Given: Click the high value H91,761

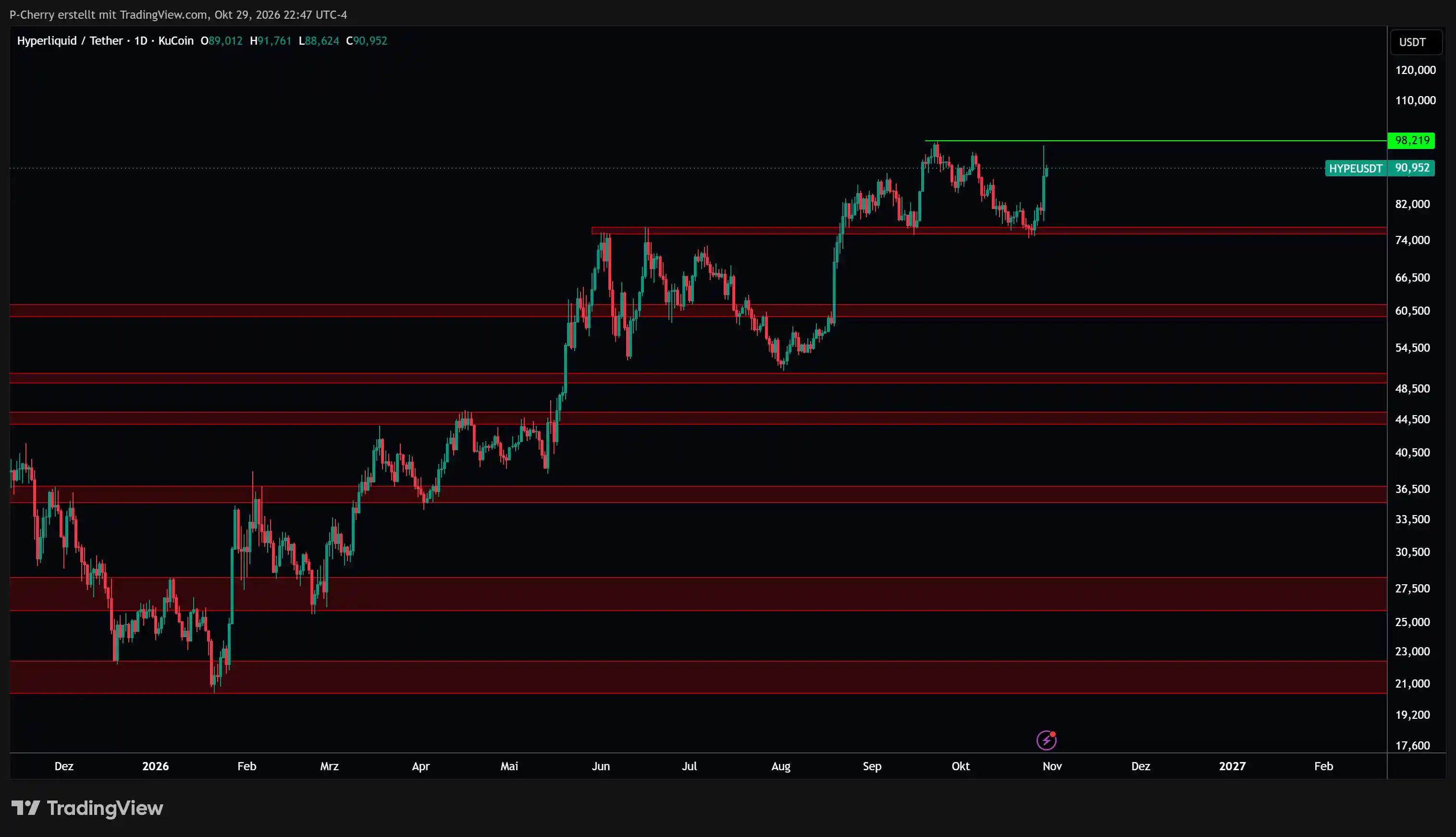Looking at the screenshot, I should [x=270, y=41].
